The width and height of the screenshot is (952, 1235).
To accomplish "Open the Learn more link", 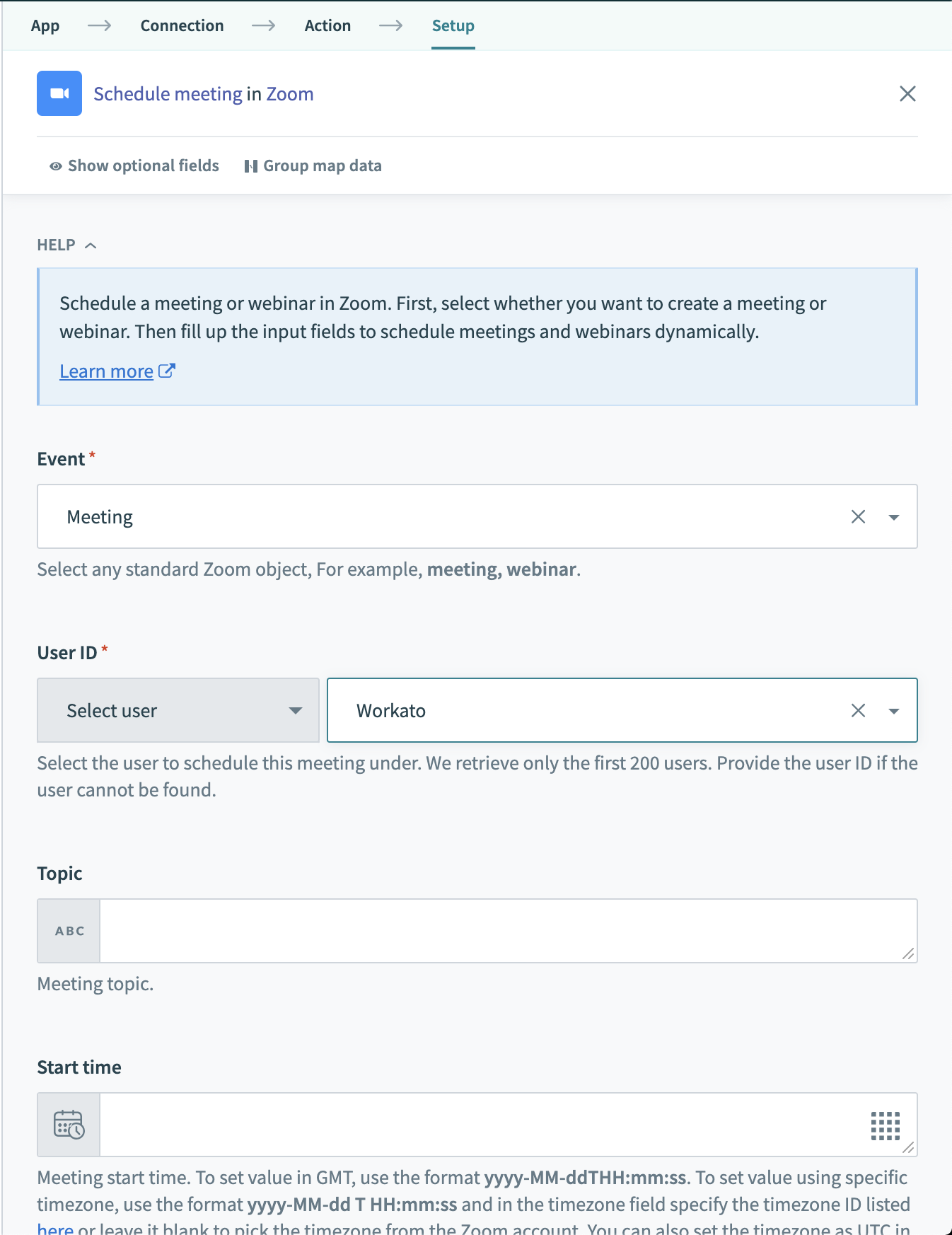I will 106,370.
